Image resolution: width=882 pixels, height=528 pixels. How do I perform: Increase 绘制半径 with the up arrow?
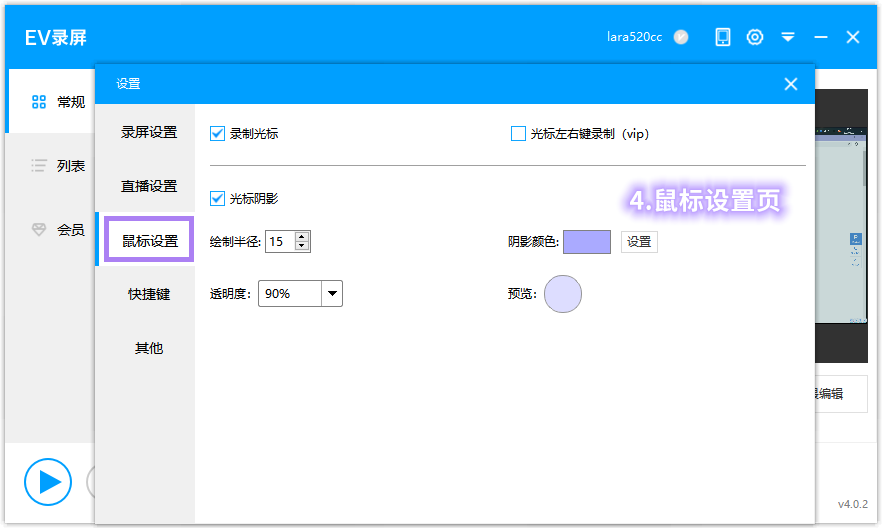pyautogui.click(x=302, y=236)
